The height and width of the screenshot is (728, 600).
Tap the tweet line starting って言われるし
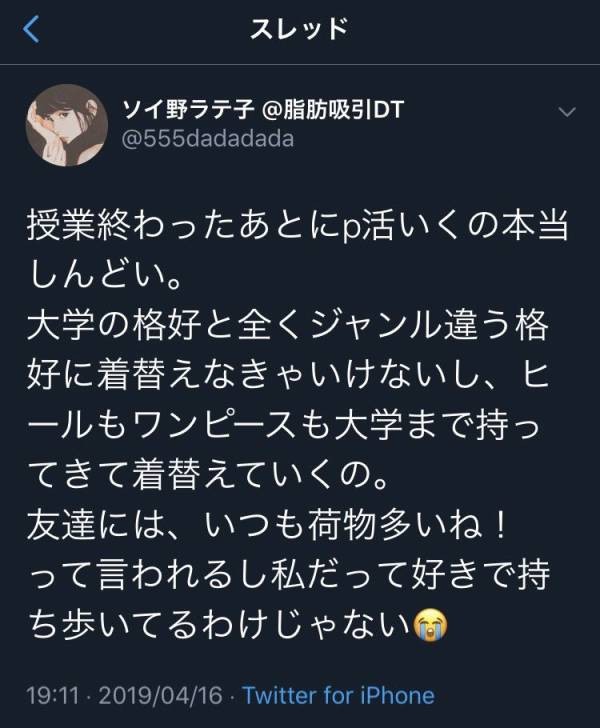[x=290, y=575]
